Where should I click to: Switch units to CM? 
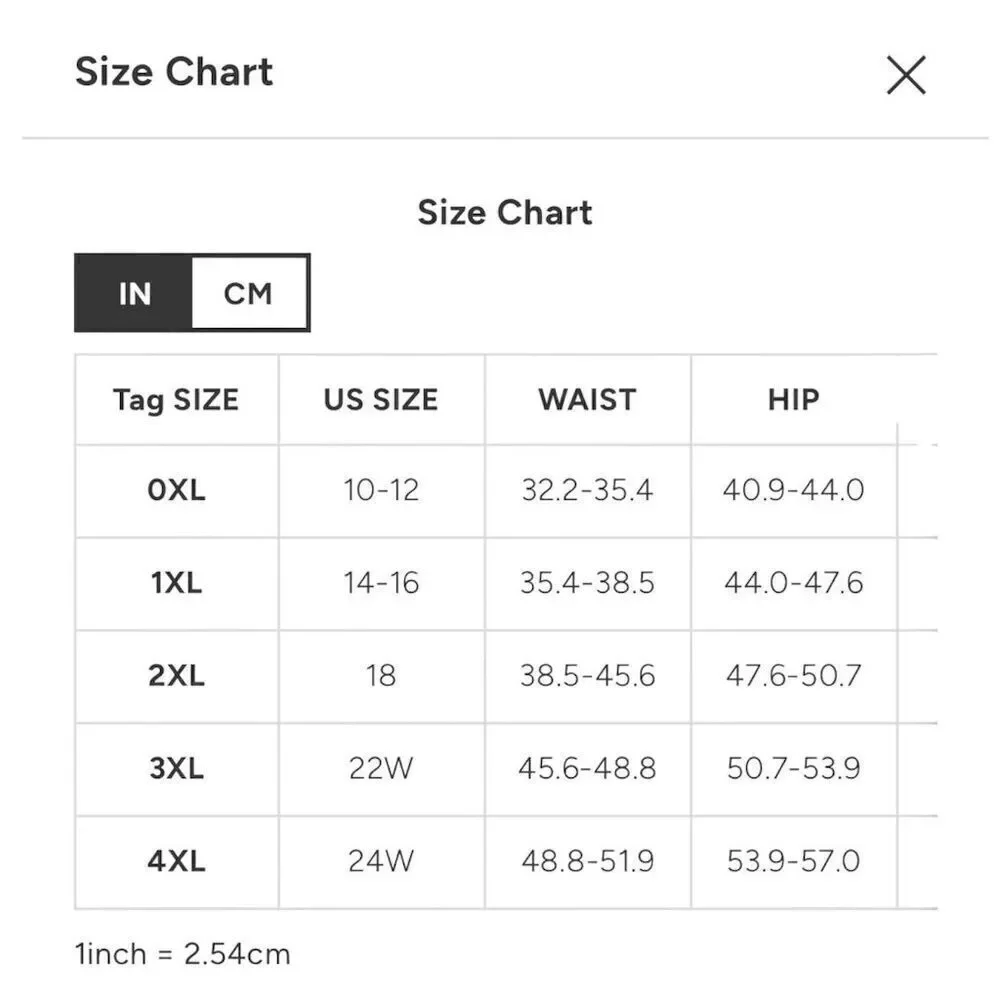point(249,293)
